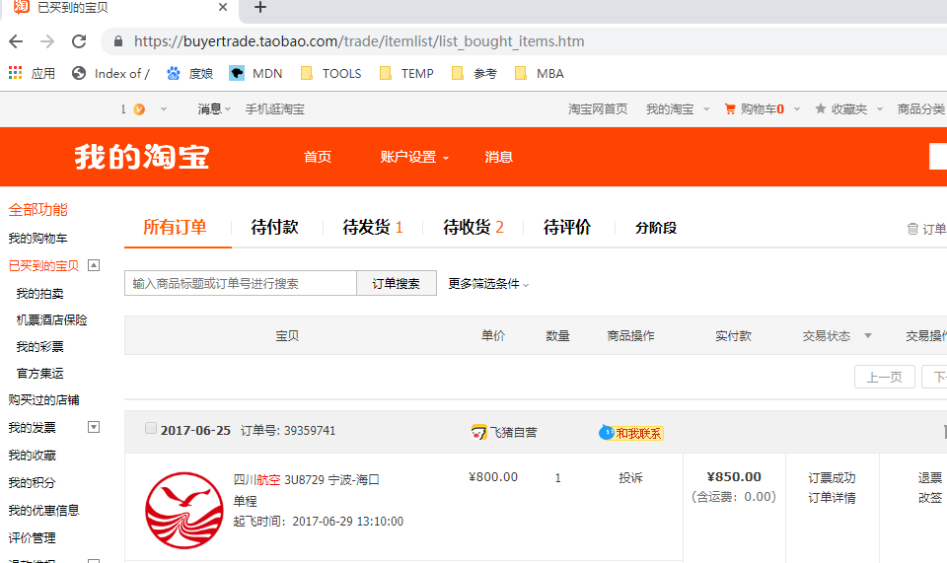Click the lock icon in the address bar
The height and width of the screenshot is (563, 947).
tap(118, 41)
